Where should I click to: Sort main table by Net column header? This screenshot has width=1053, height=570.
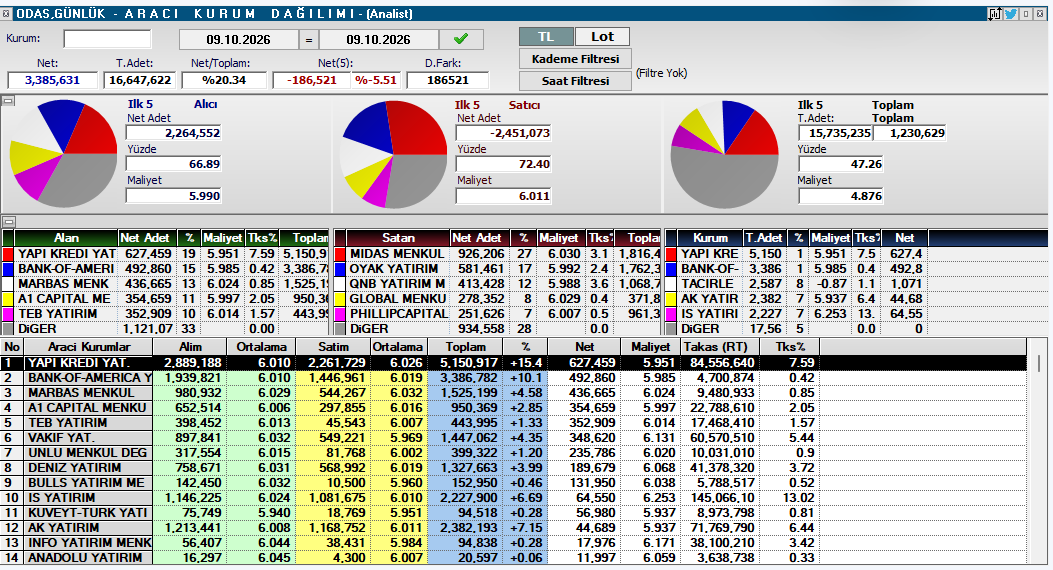point(584,347)
